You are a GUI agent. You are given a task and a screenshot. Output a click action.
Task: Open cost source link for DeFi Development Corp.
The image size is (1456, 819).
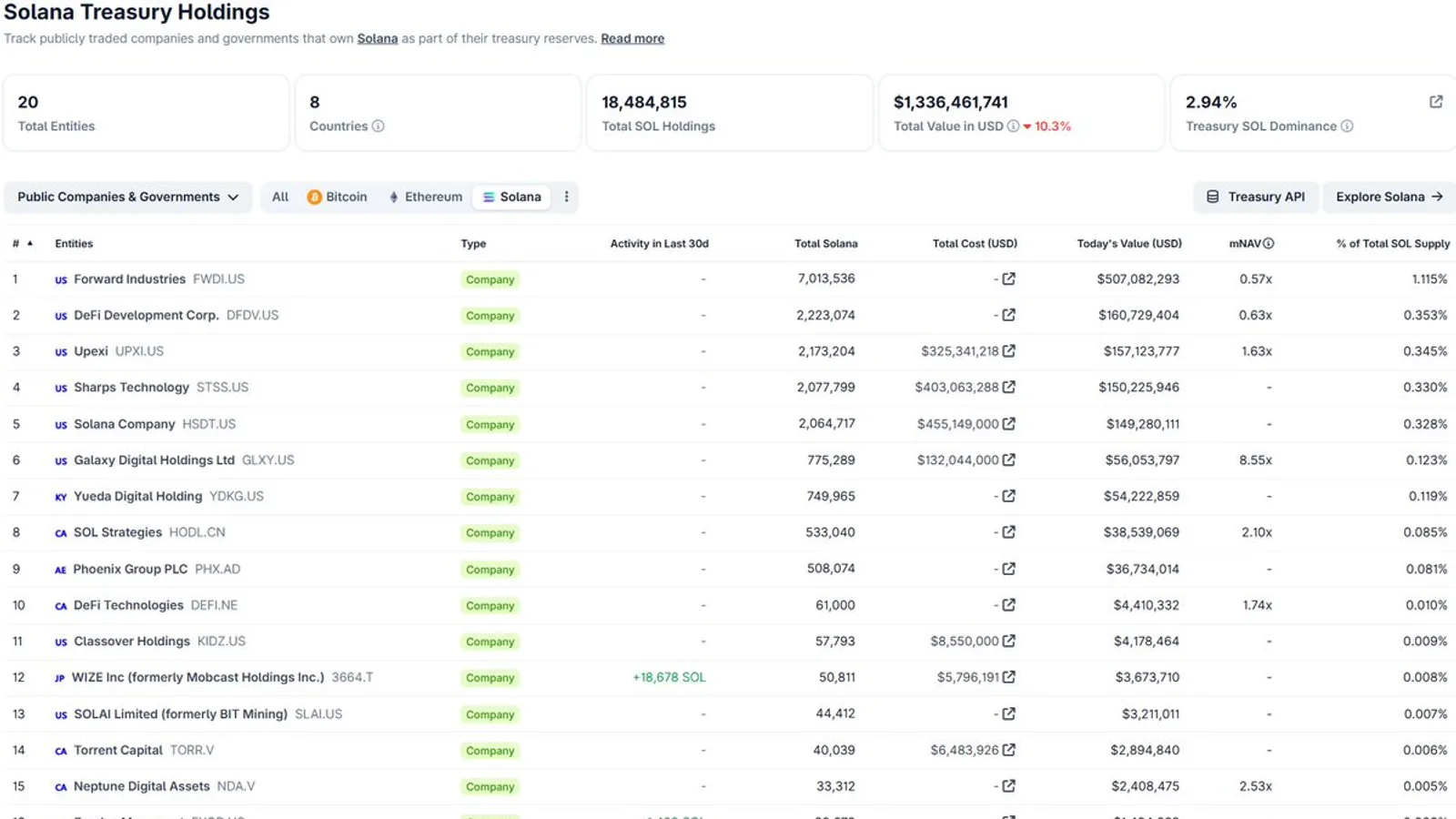pyautogui.click(x=1008, y=315)
